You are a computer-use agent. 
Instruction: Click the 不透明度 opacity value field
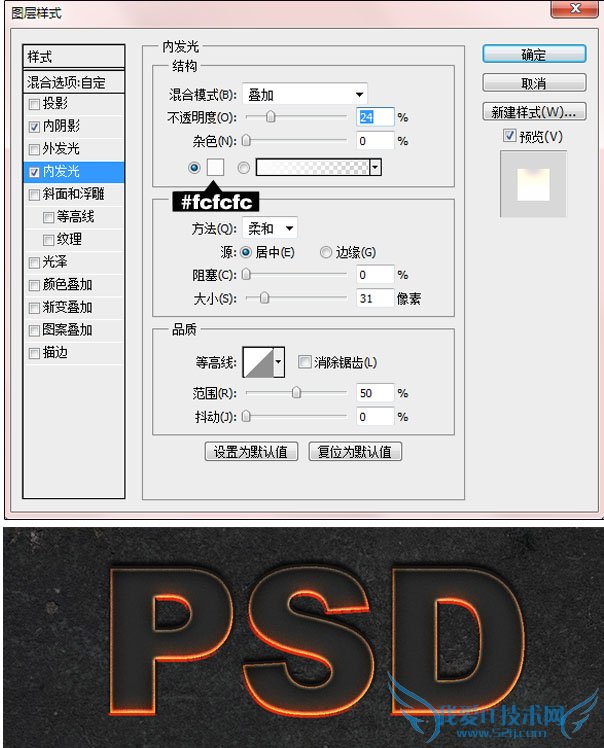tap(375, 117)
